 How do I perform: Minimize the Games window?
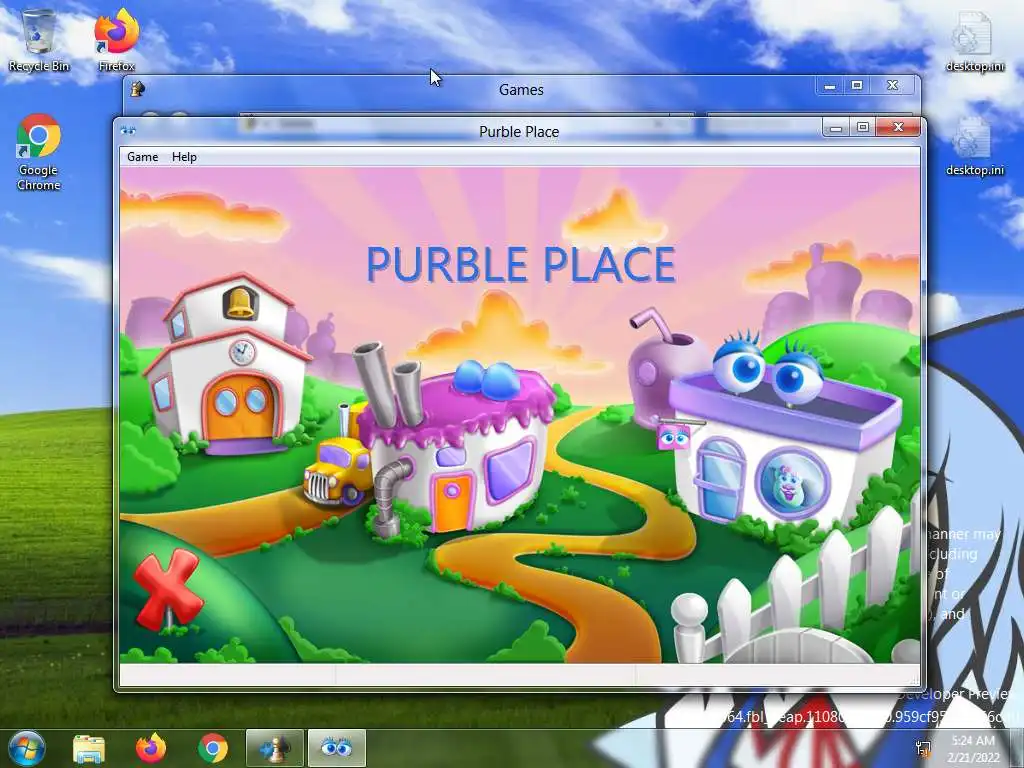[830, 86]
